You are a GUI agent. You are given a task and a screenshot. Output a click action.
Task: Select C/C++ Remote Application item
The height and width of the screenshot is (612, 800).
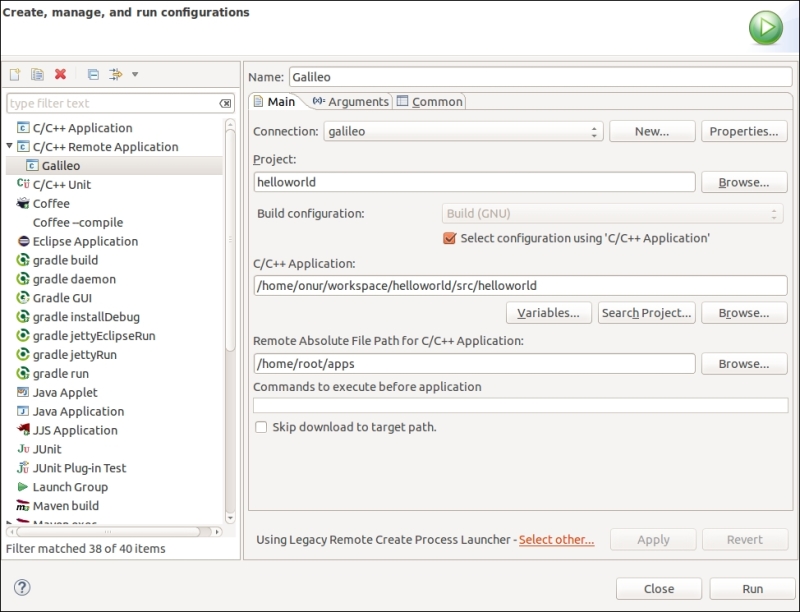pos(106,147)
